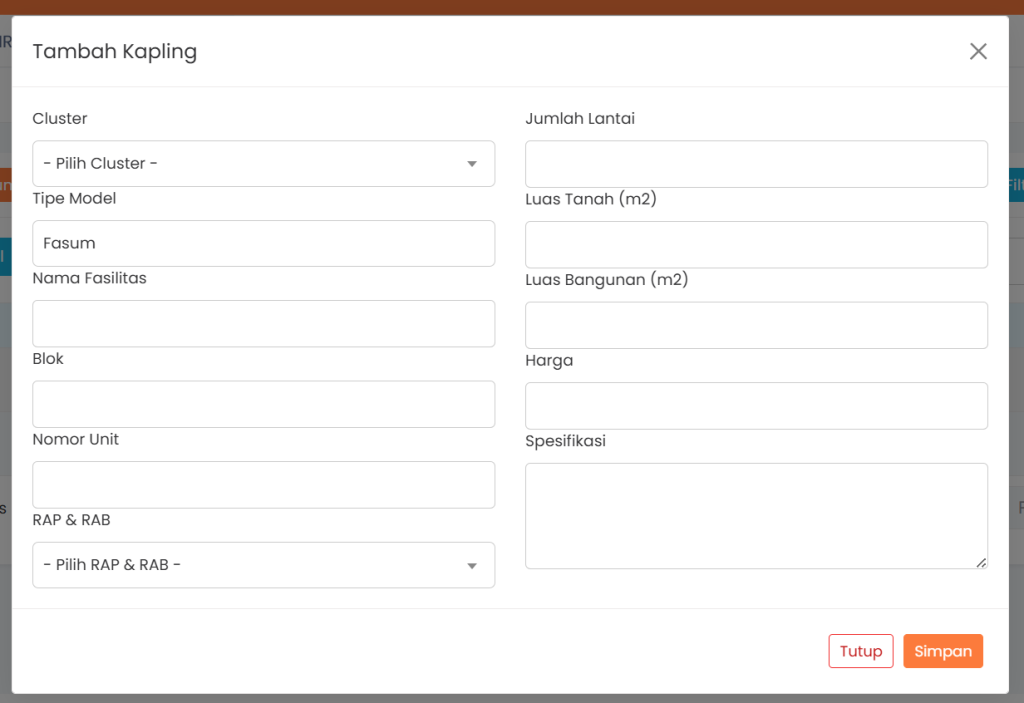This screenshot has width=1024, height=703.
Task: Close the Tambah Kapling dialog with X
Action: coord(978,52)
